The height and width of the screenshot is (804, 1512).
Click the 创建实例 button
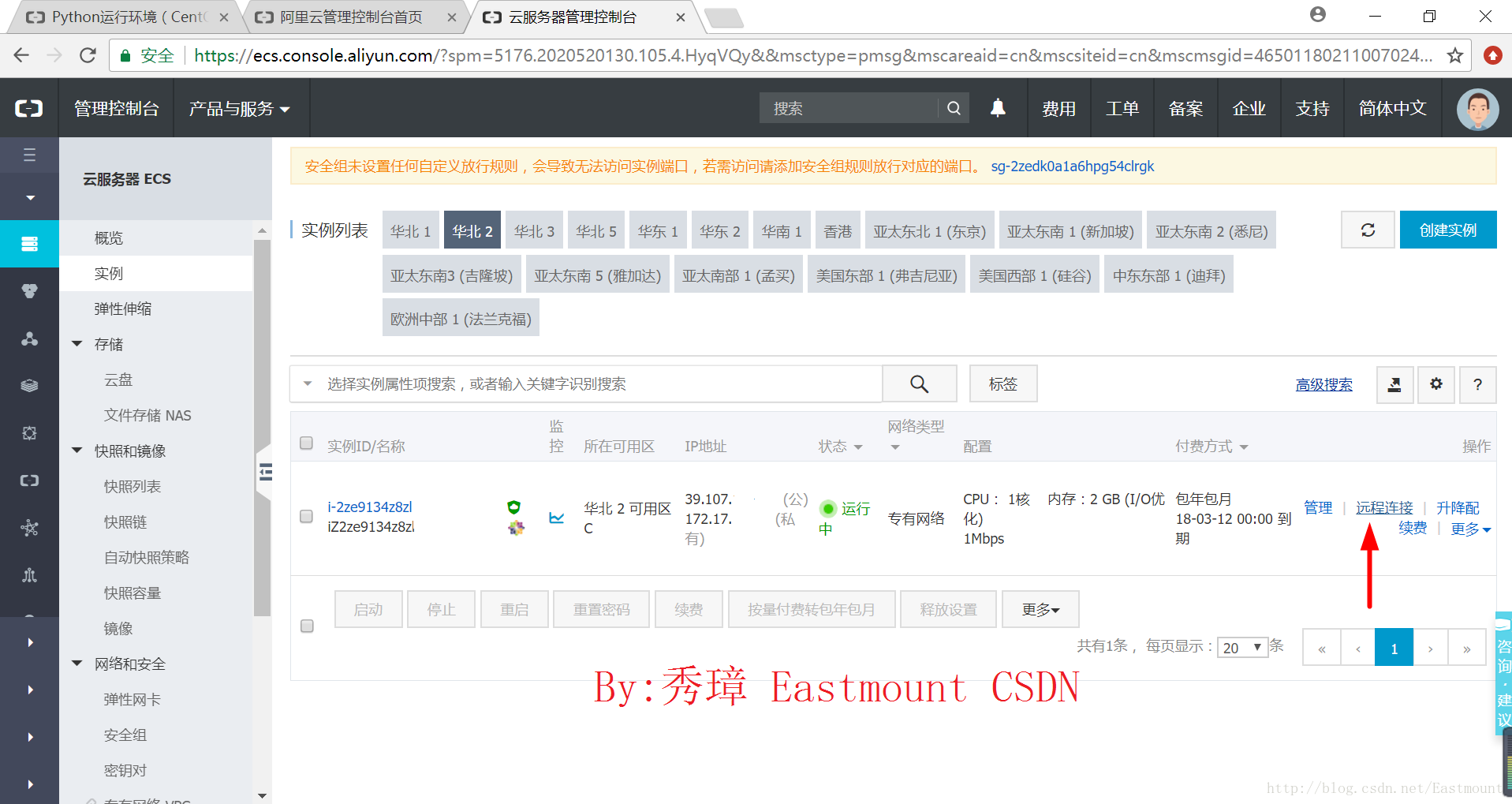(1448, 230)
